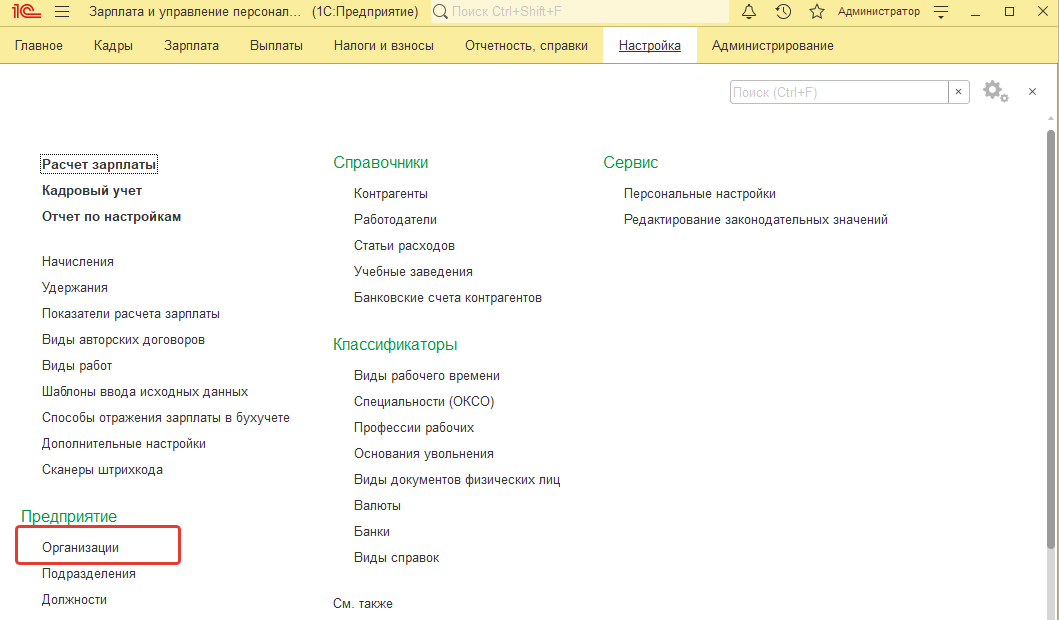Open Организации list

click(x=80, y=548)
